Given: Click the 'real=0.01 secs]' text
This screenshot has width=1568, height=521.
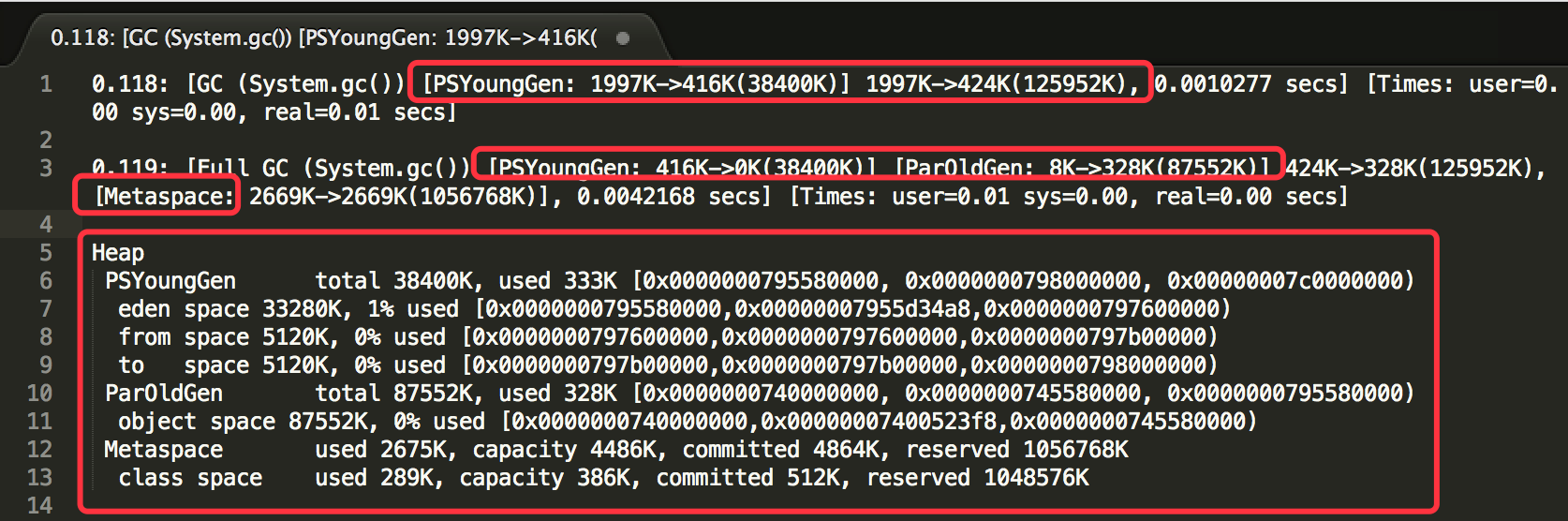Looking at the screenshot, I should coord(360,112).
